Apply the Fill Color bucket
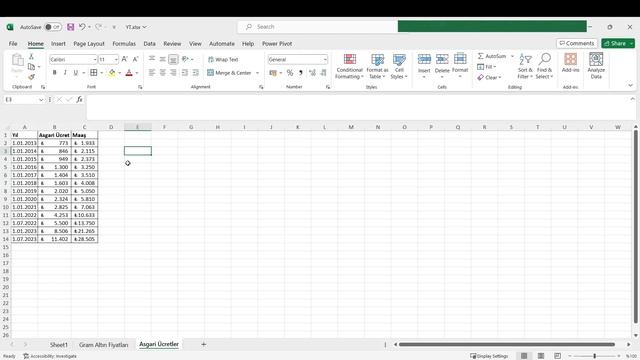 click(112, 73)
